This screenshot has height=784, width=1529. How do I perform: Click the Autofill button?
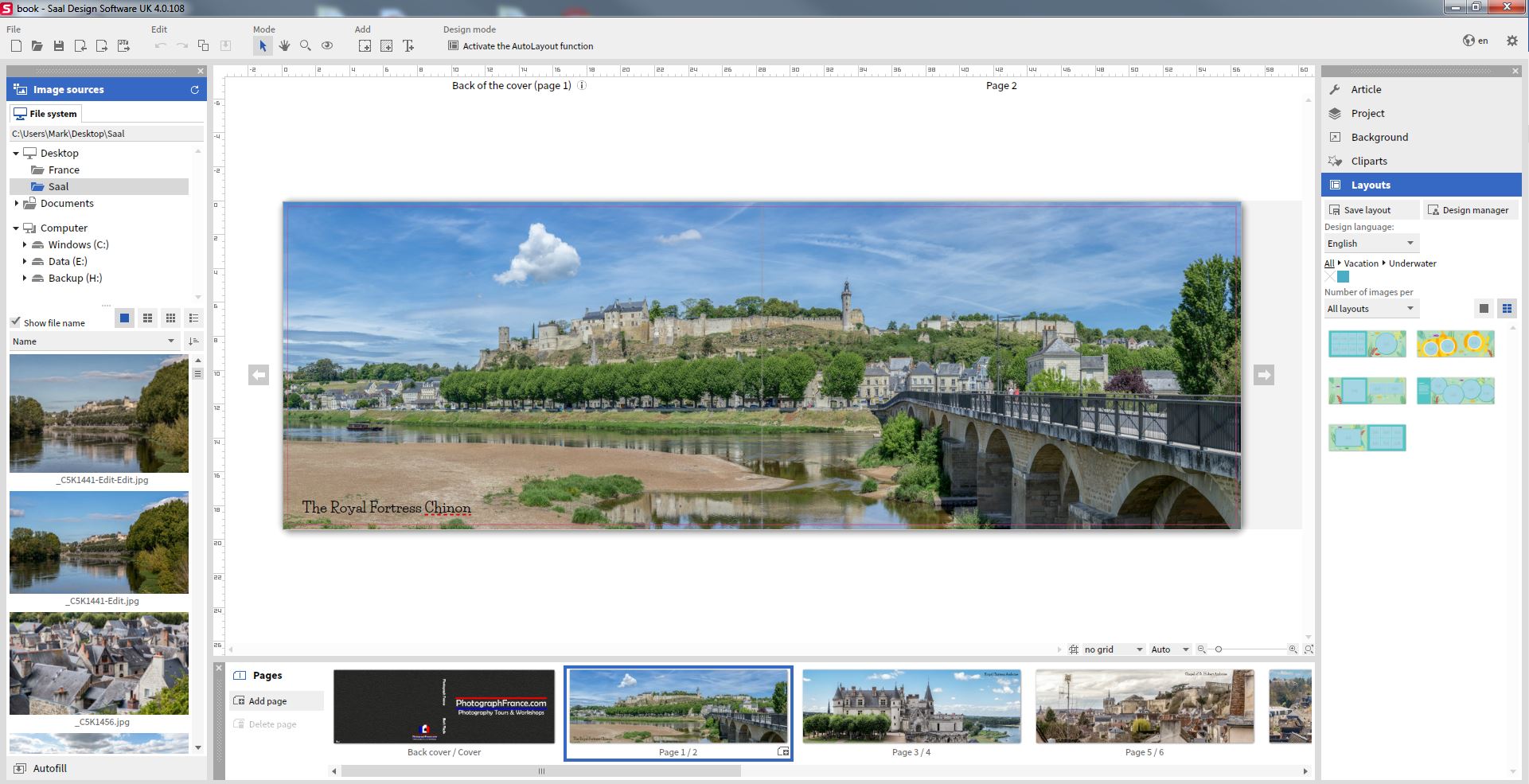[x=41, y=769]
